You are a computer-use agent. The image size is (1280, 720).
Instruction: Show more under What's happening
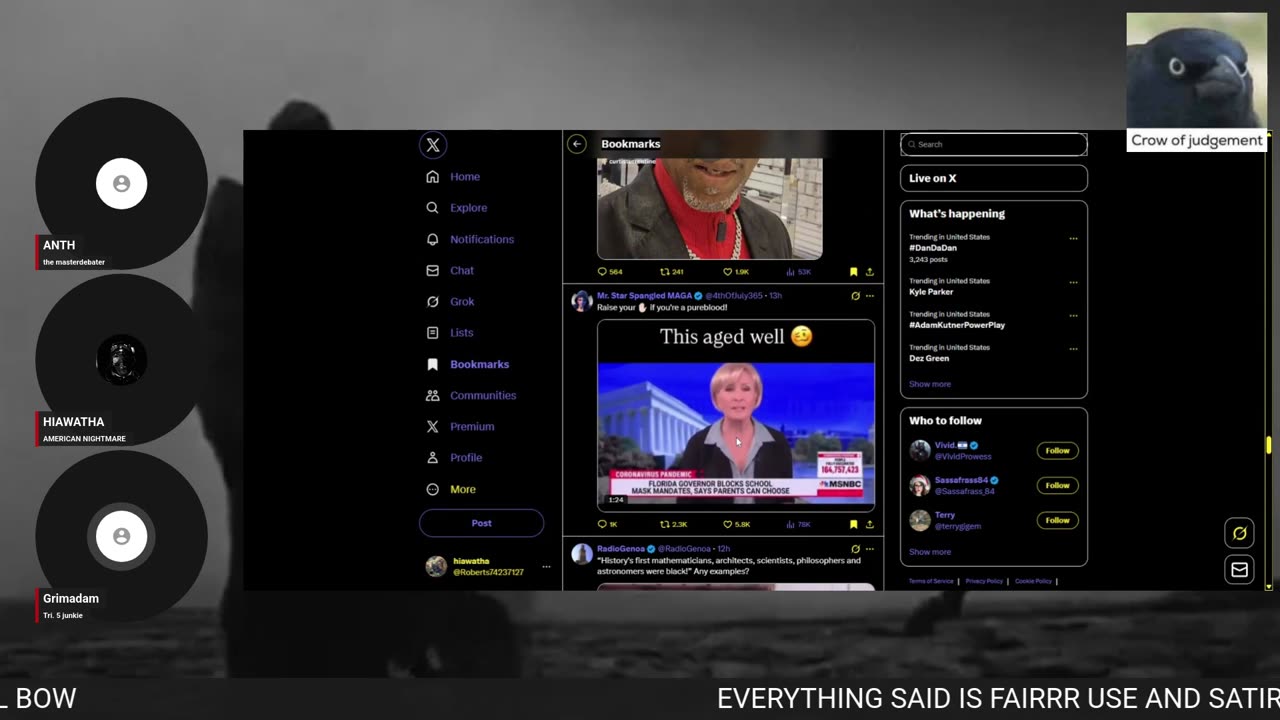click(x=930, y=384)
